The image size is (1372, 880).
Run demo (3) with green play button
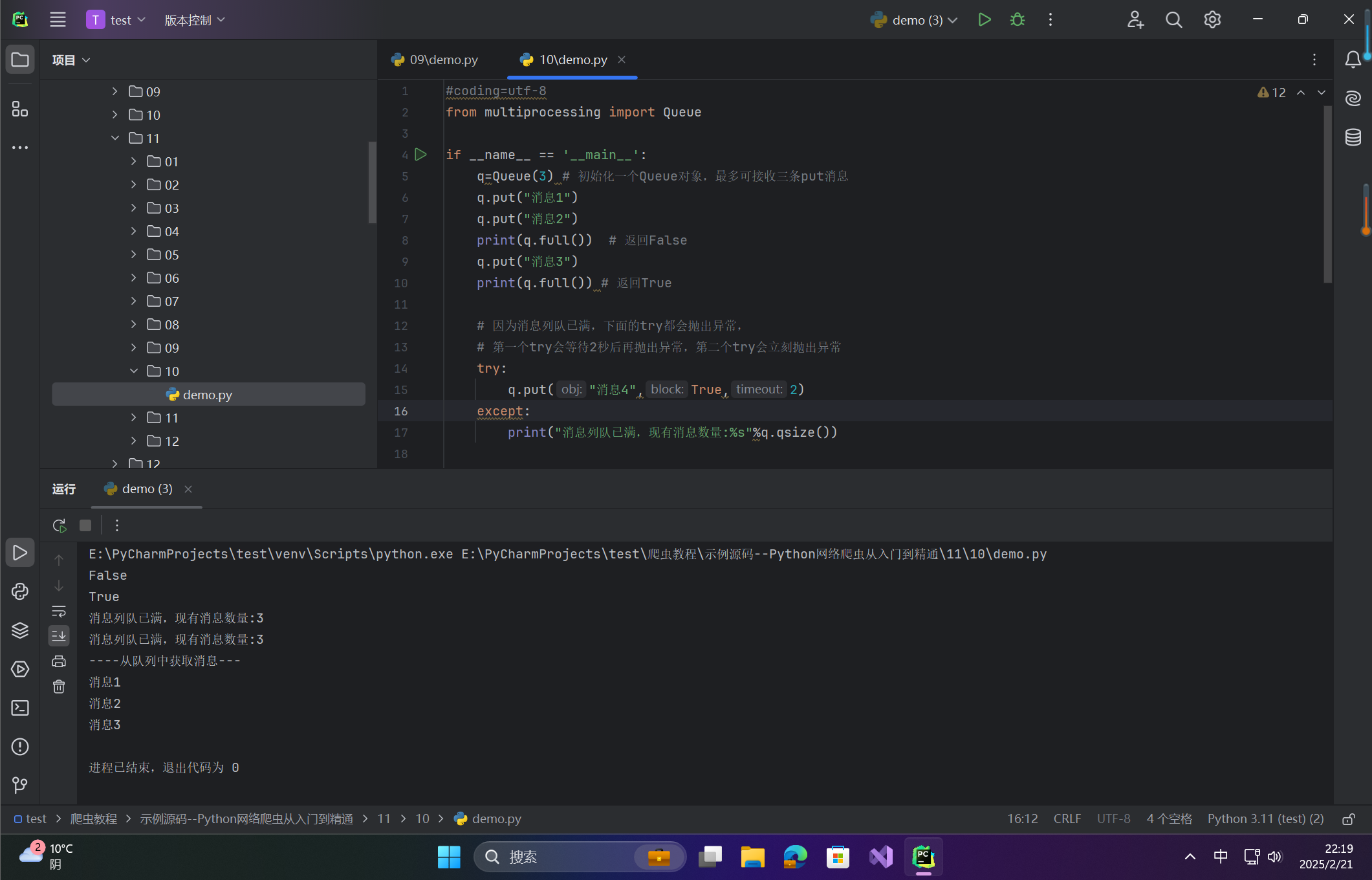click(984, 20)
